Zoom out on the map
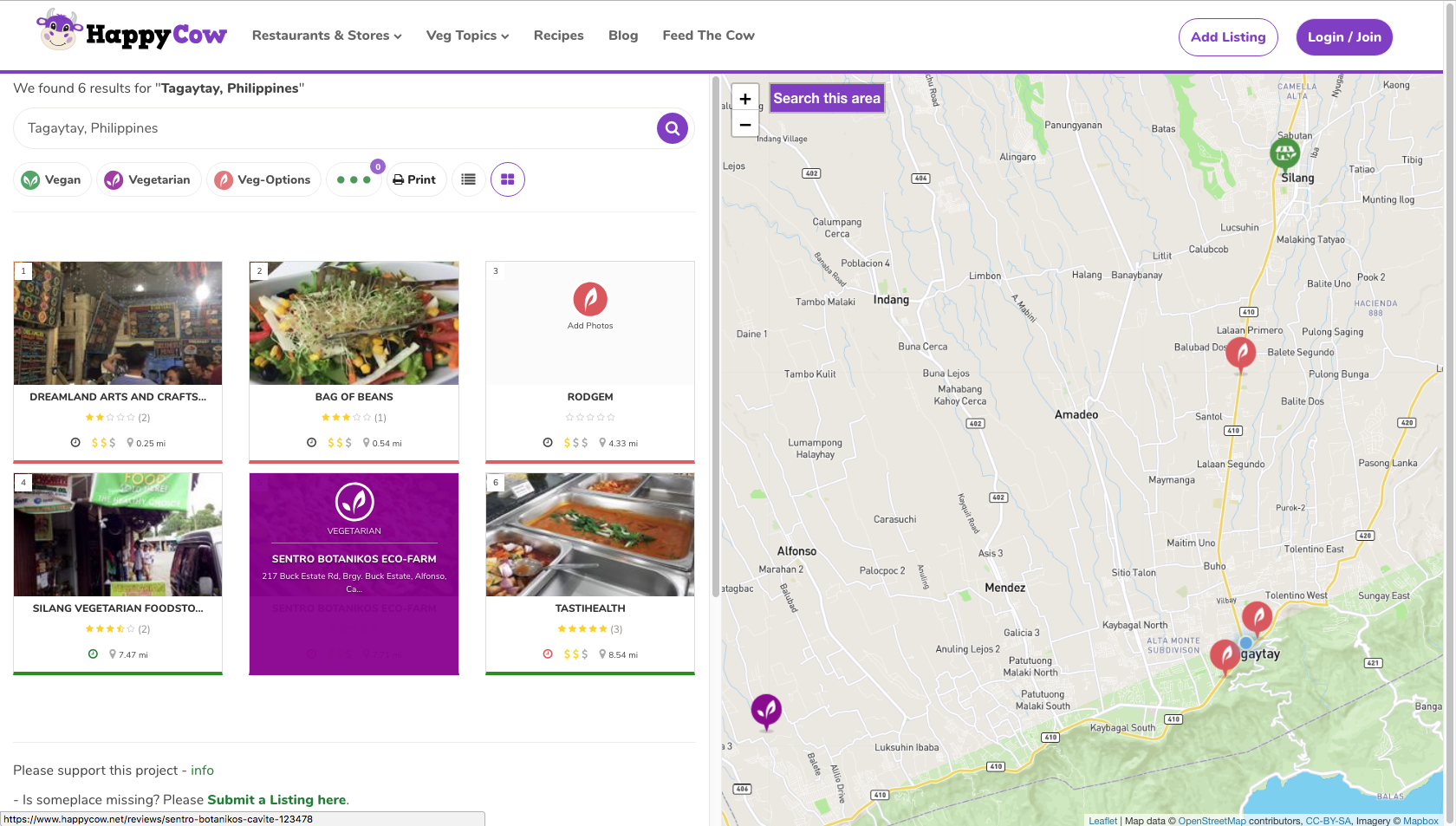The height and width of the screenshot is (826, 1456). (745, 124)
